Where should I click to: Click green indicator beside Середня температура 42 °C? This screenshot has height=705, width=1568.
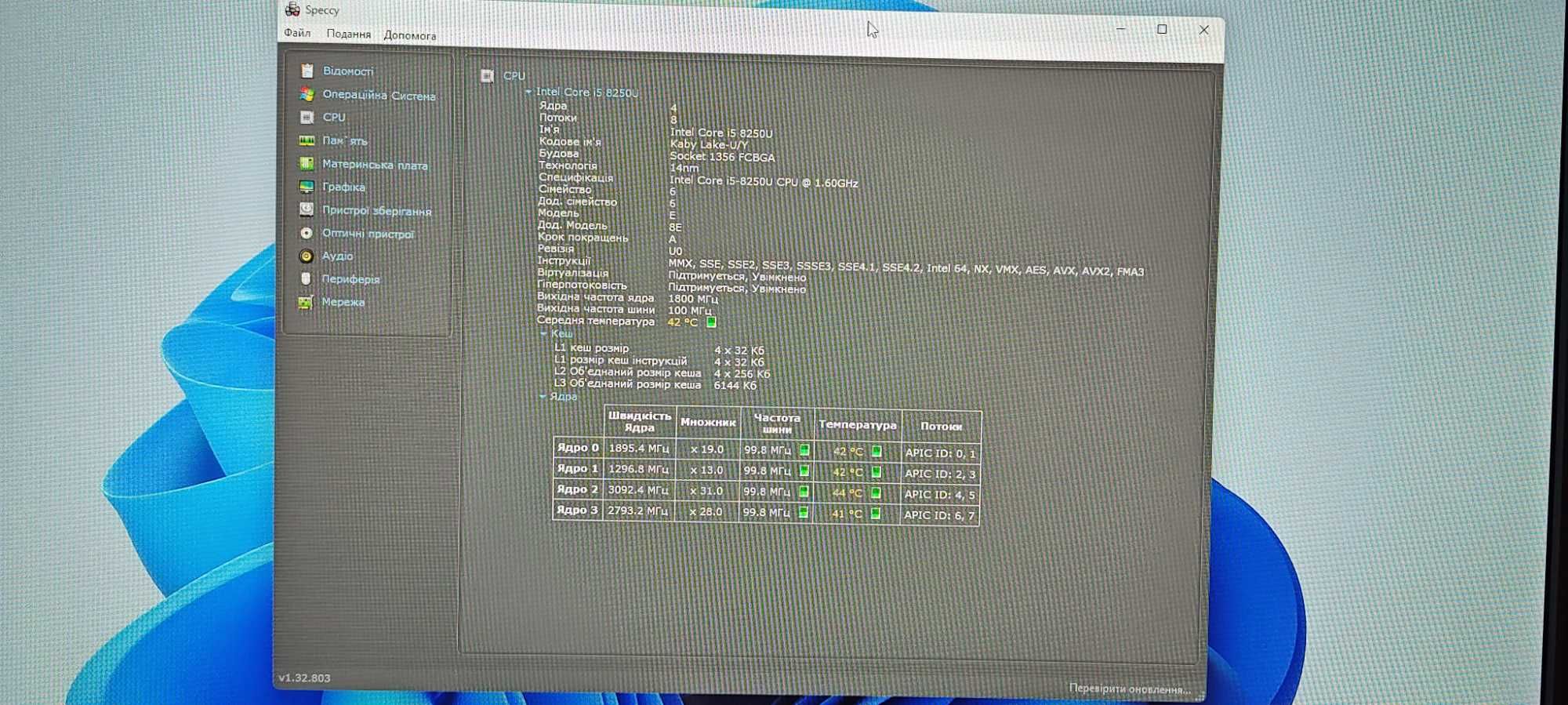click(711, 322)
